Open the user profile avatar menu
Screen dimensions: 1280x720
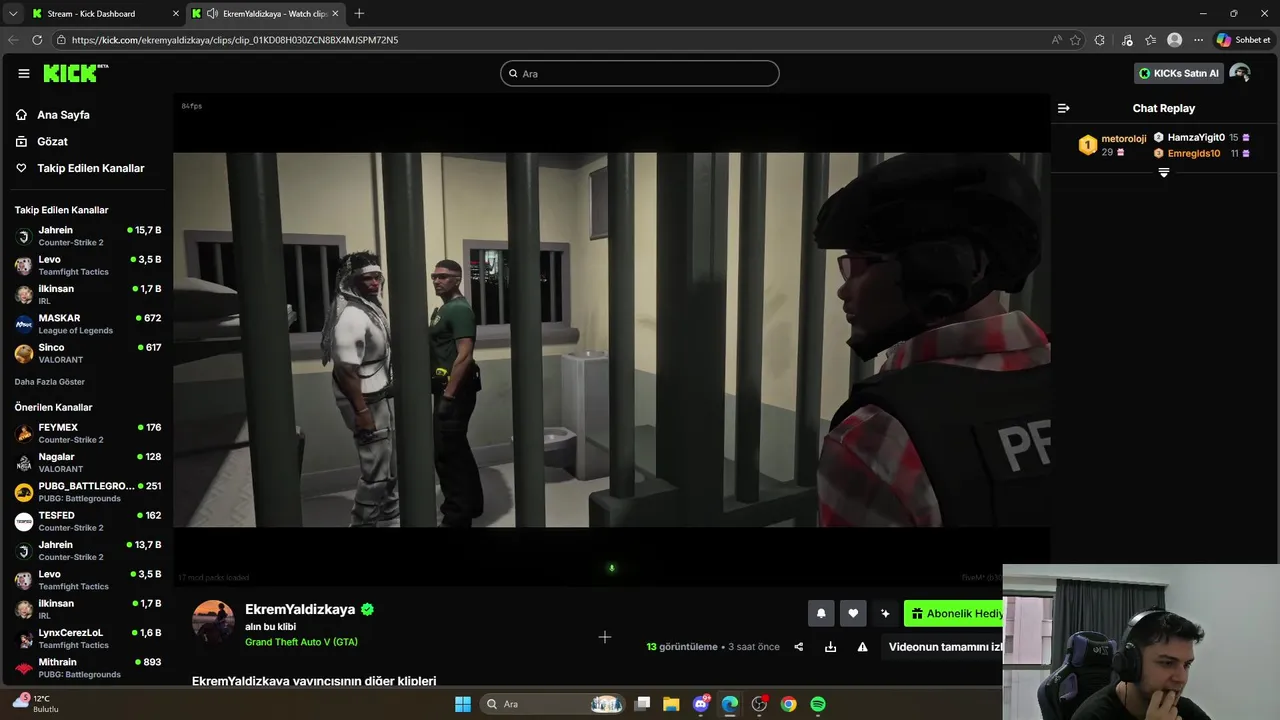1240,73
